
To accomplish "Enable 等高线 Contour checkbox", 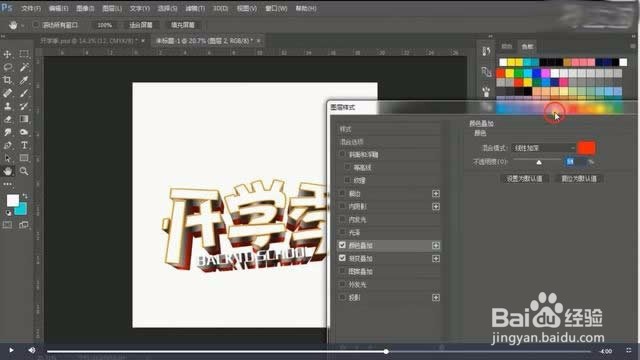I will pyautogui.click(x=347, y=167).
